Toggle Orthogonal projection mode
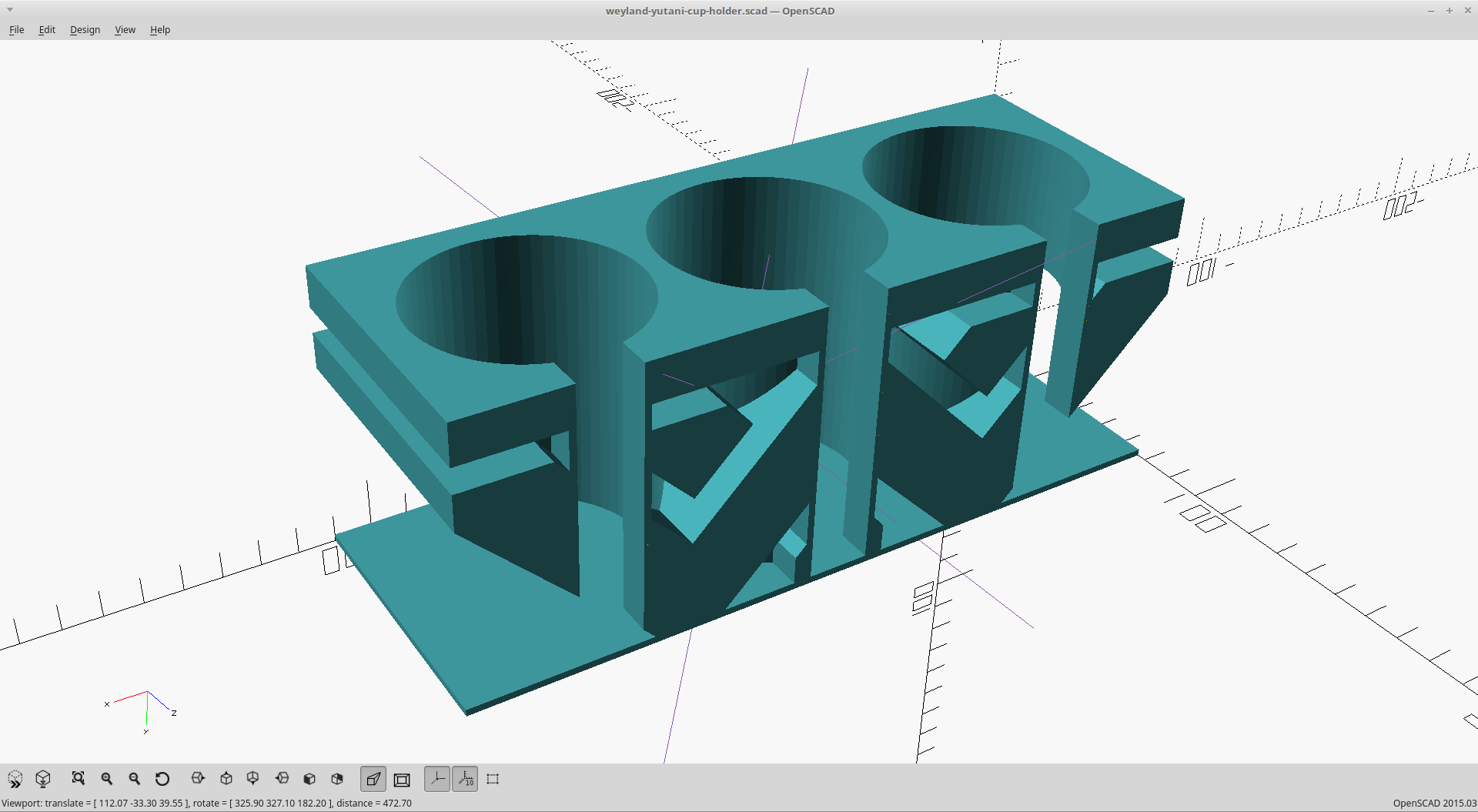This screenshot has height=812, width=1478. click(402, 779)
